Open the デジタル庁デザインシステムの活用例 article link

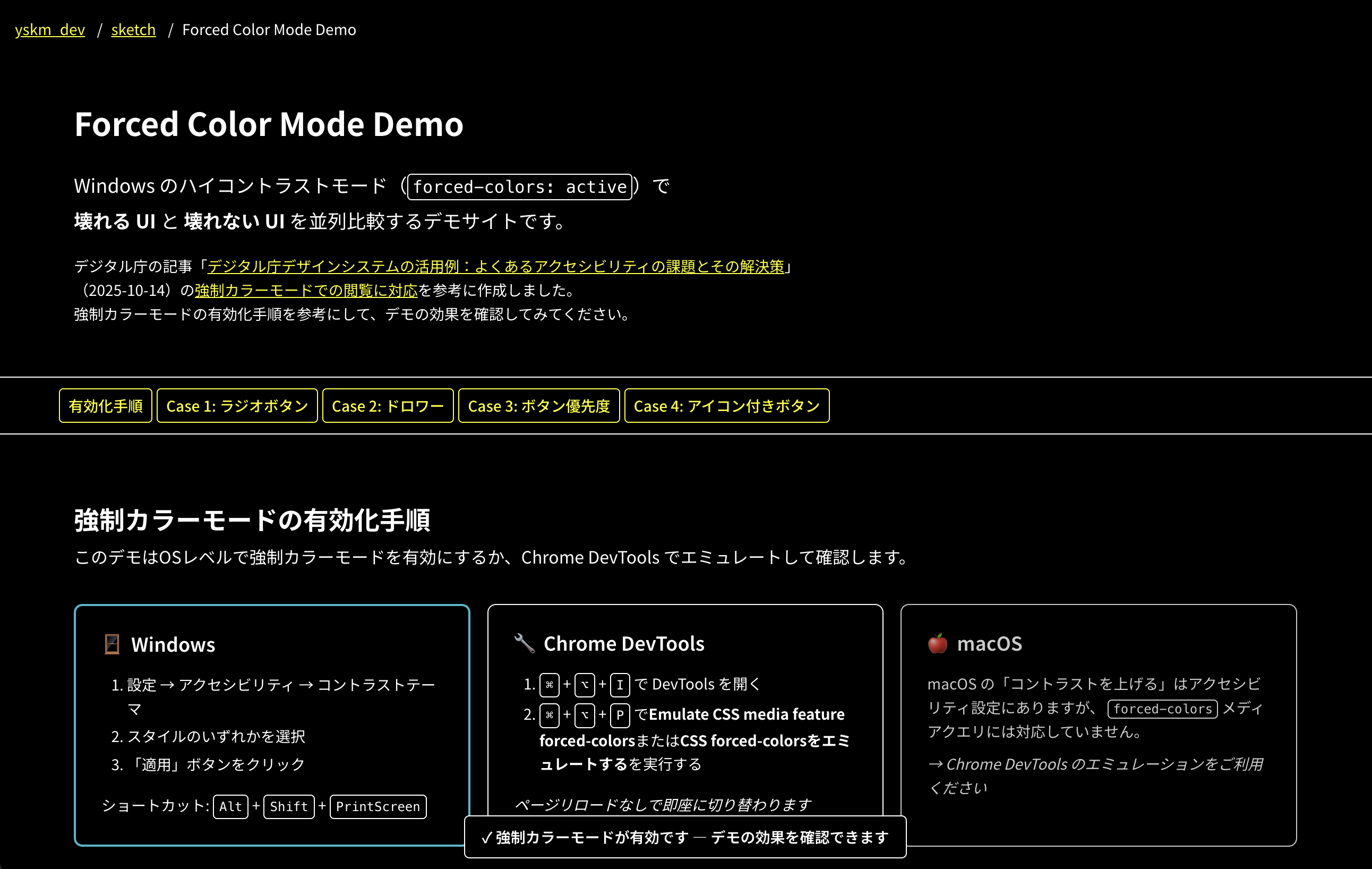point(496,266)
